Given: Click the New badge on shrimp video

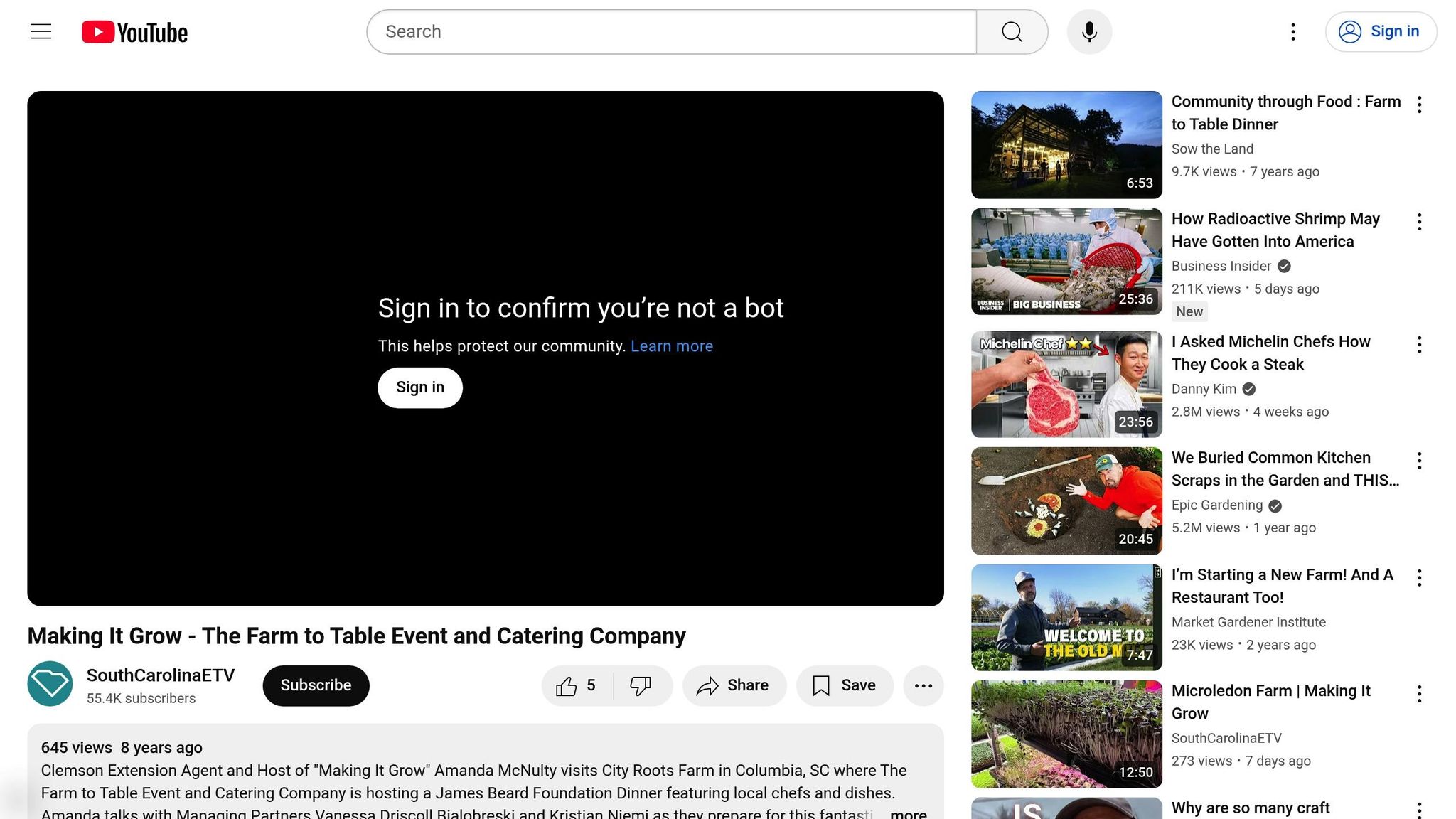Looking at the screenshot, I should (x=1189, y=311).
